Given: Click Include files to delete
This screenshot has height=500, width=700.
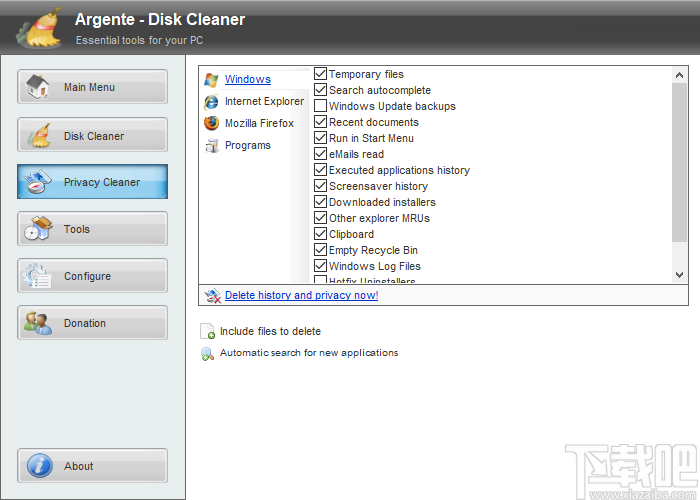Looking at the screenshot, I should click(270, 331).
